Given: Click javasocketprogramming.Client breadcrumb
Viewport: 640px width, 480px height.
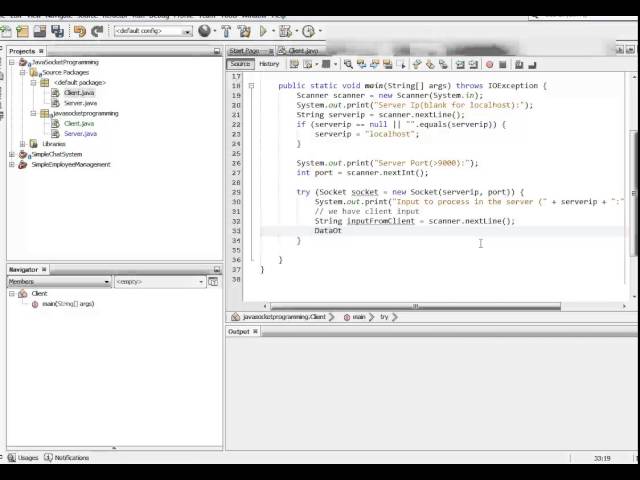Looking at the screenshot, I should [284, 317].
